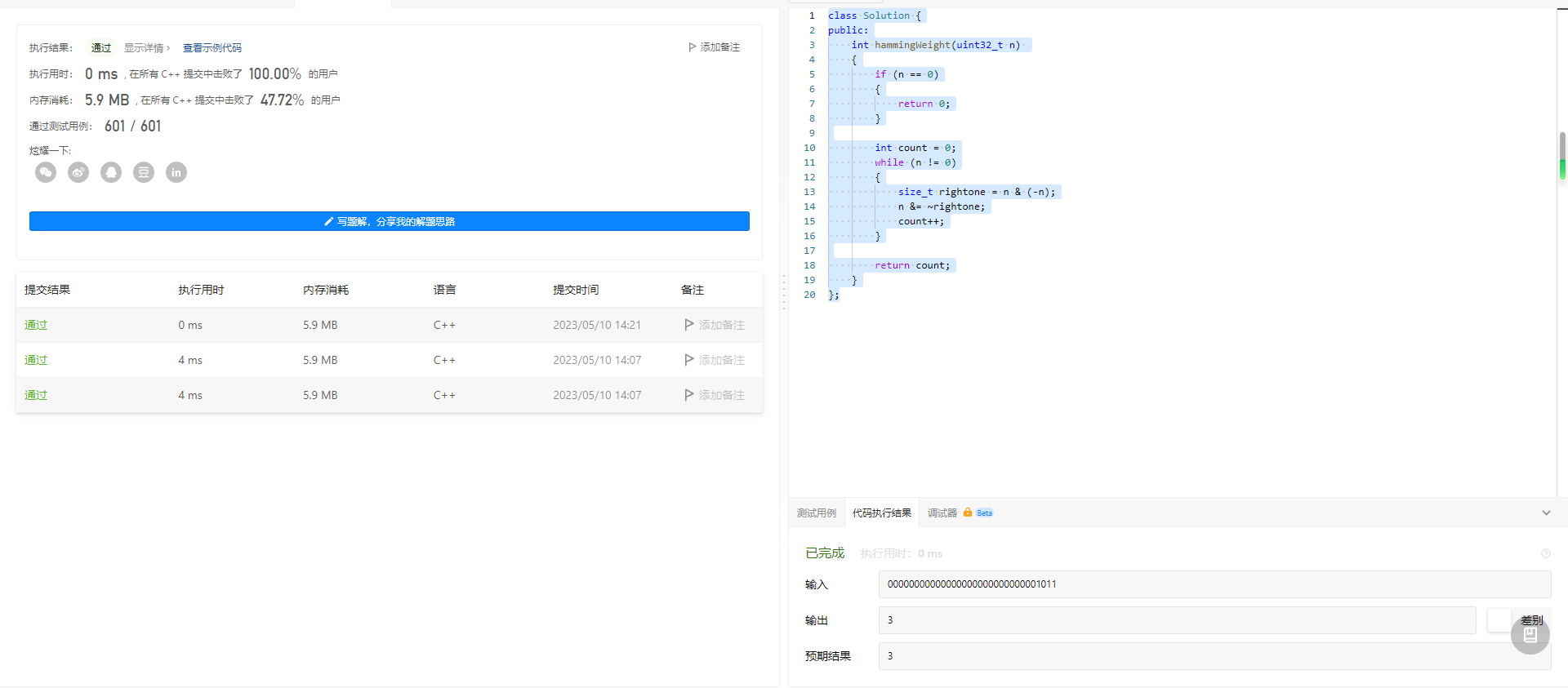Expand 显示详情 details link
This screenshot has height=688, width=1568.
coord(147,48)
